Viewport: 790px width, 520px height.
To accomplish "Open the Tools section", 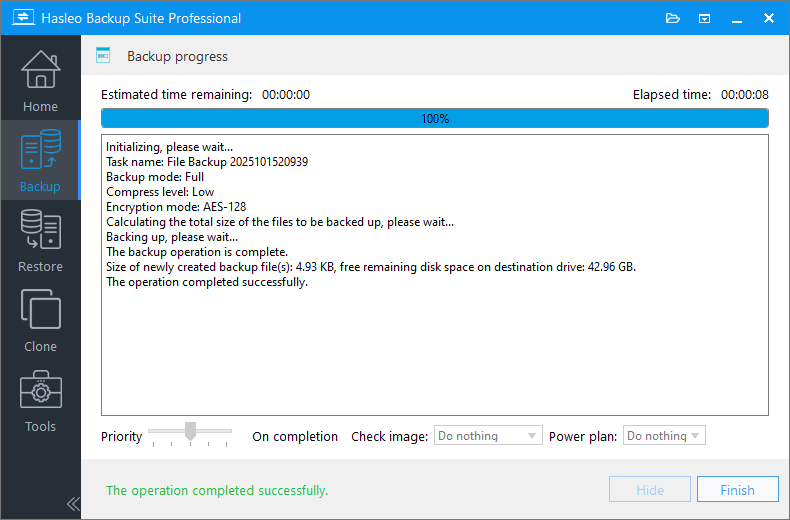I will pyautogui.click(x=40, y=401).
